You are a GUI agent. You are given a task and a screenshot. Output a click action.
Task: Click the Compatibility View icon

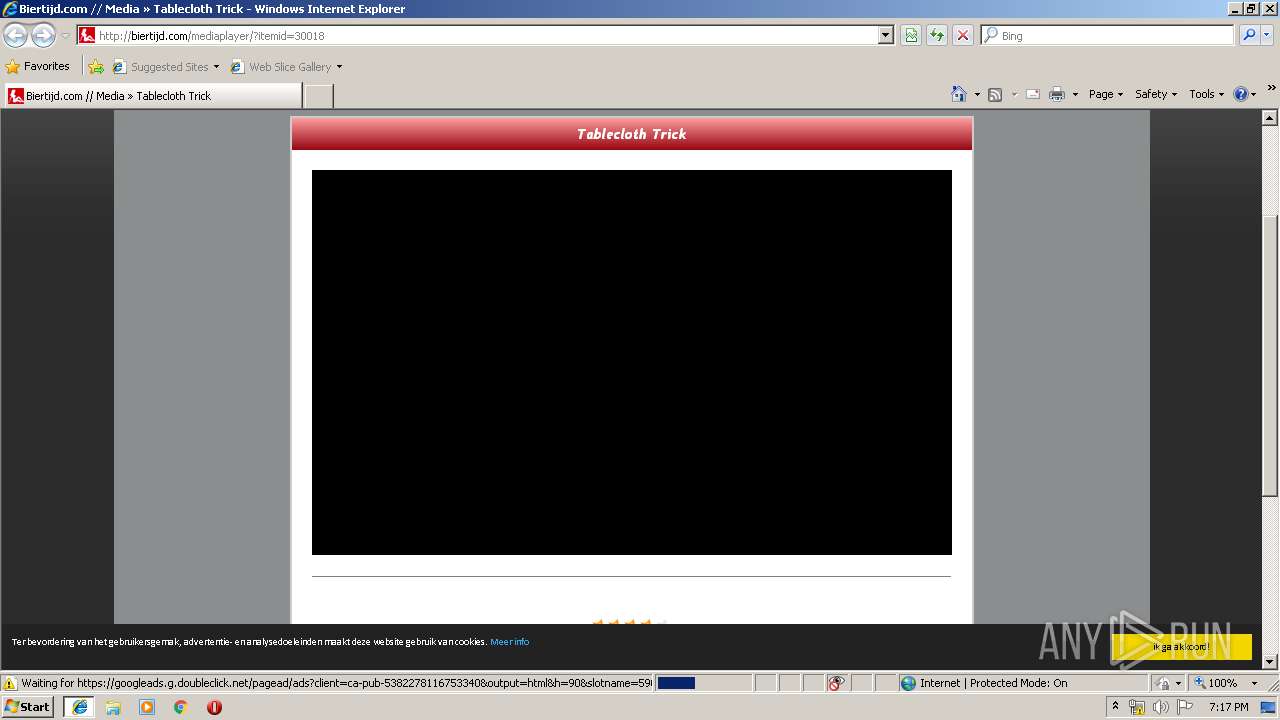pyautogui.click(x=911, y=36)
